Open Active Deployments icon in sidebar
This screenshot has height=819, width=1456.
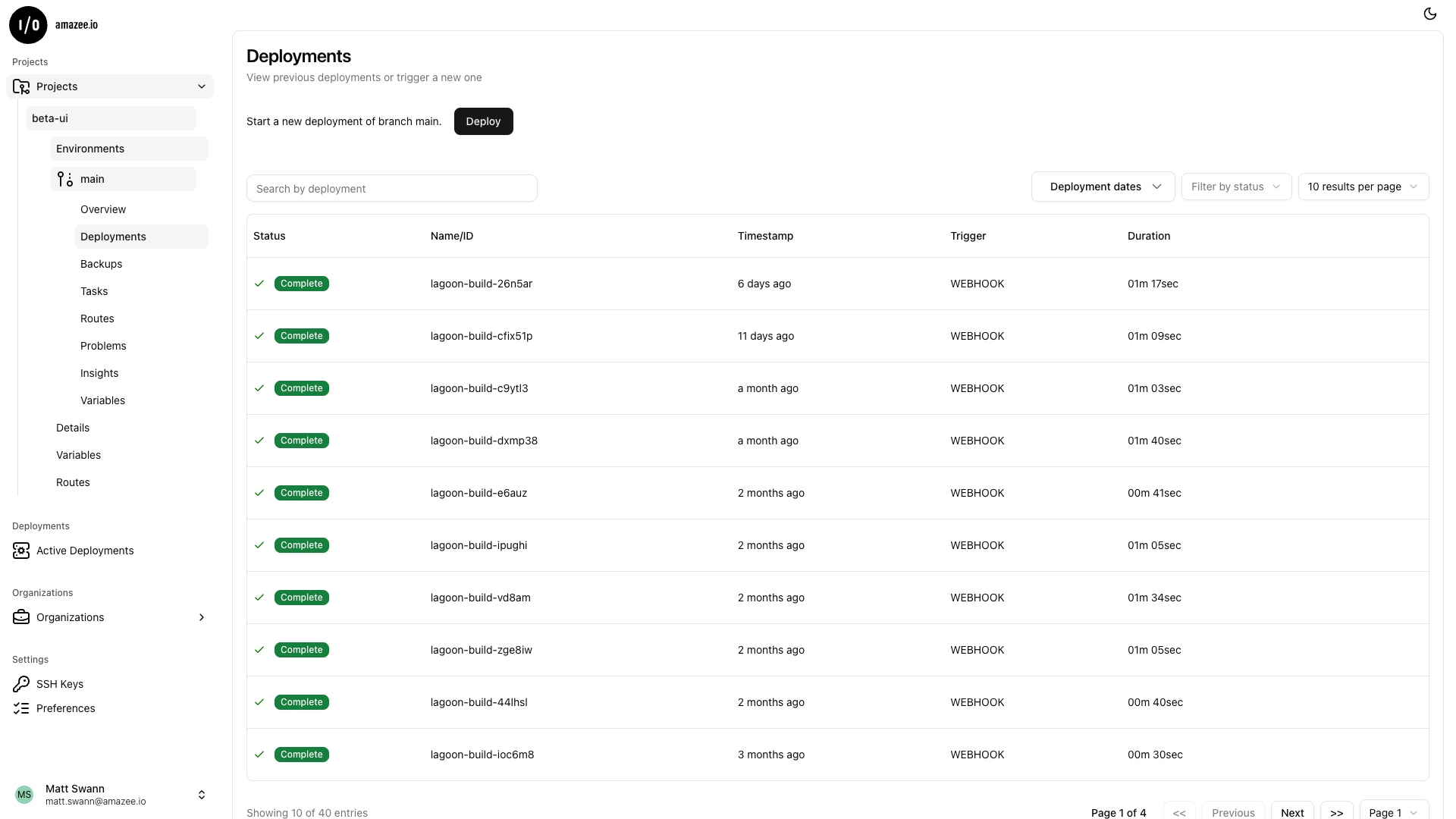[21, 551]
